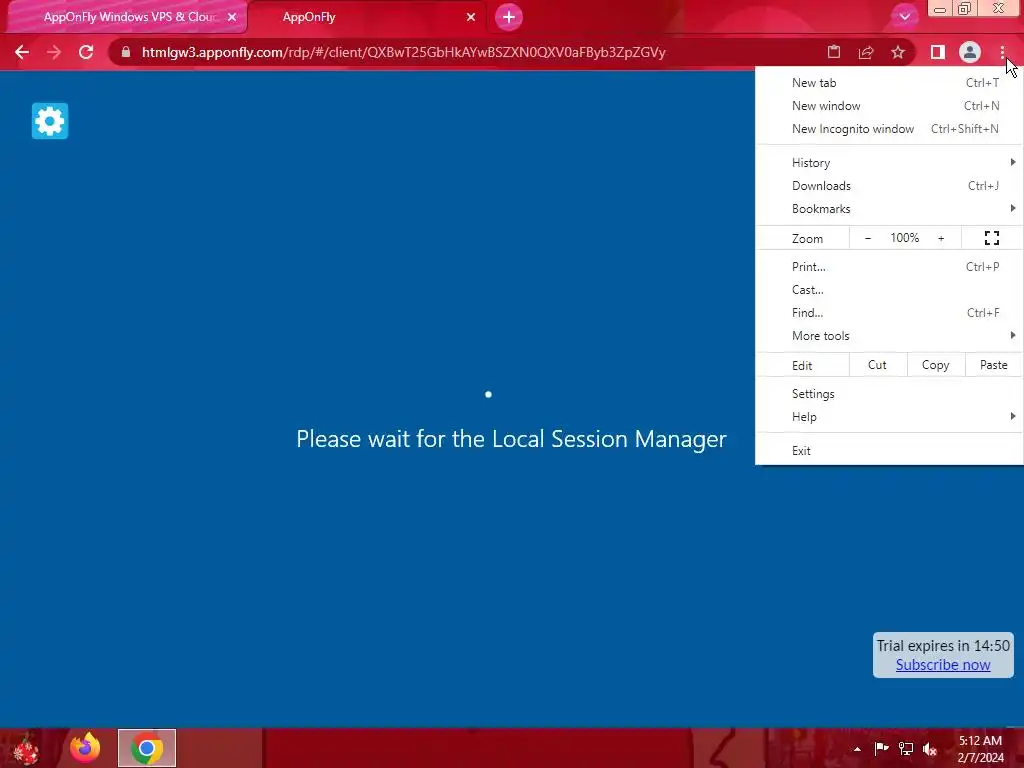Click the Trial expires in 14:50 notice
This screenshot has width=1024, height=768.
tap(943, 646)
